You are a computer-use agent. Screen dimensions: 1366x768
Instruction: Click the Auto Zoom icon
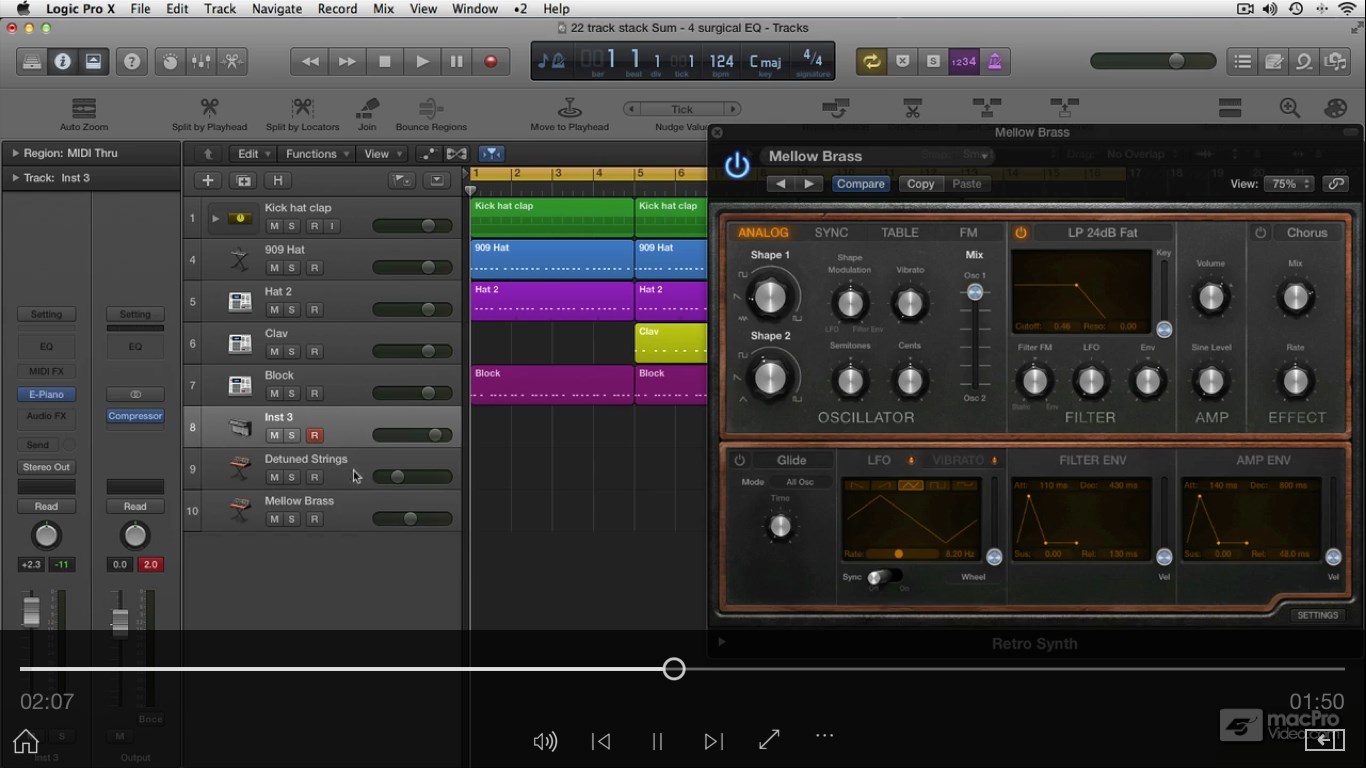[x=84, y=107]
